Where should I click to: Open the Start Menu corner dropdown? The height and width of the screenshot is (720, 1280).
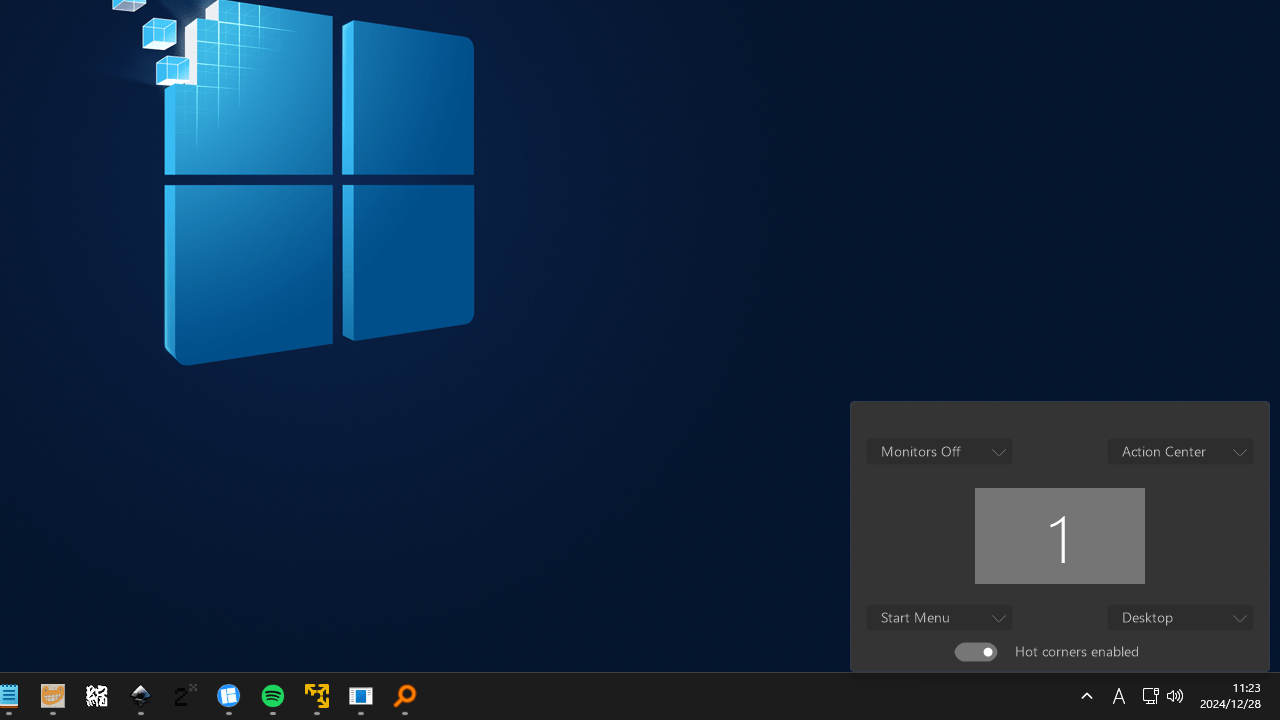coord(939,618)
